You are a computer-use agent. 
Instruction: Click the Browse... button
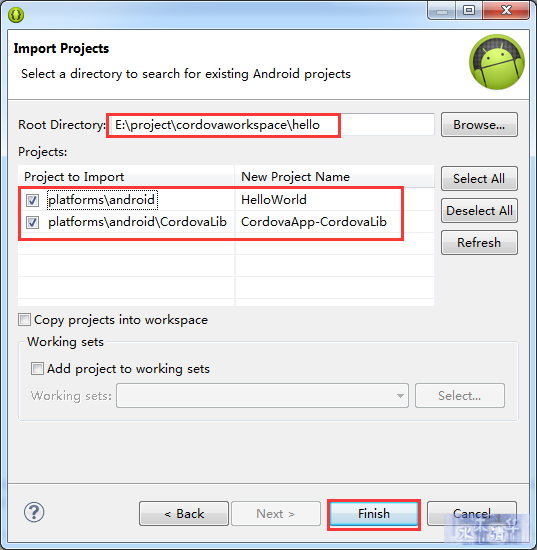[x=479, y=125]
